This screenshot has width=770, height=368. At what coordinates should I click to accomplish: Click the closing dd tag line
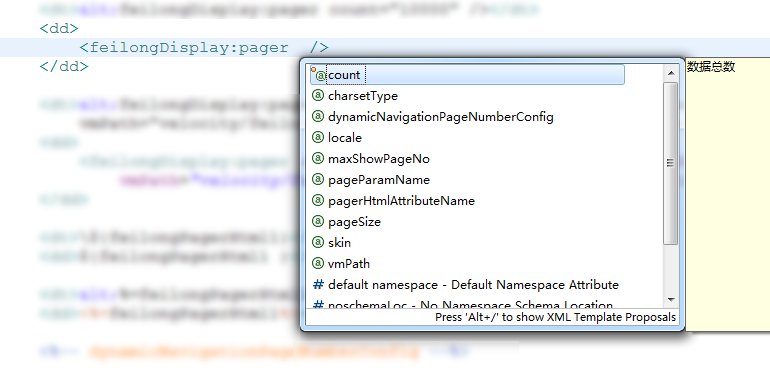click(64, 66)
